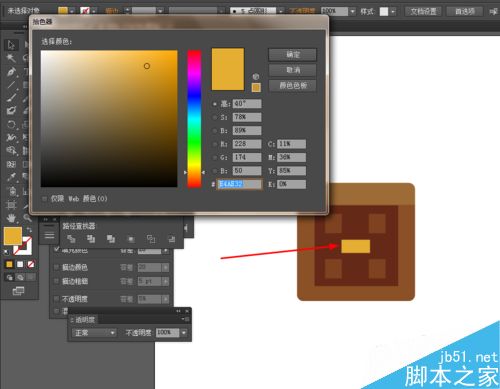This screenshot has height=389, width=500.
Task: Select the Shape Builder tool
Action: coord(11,151)
